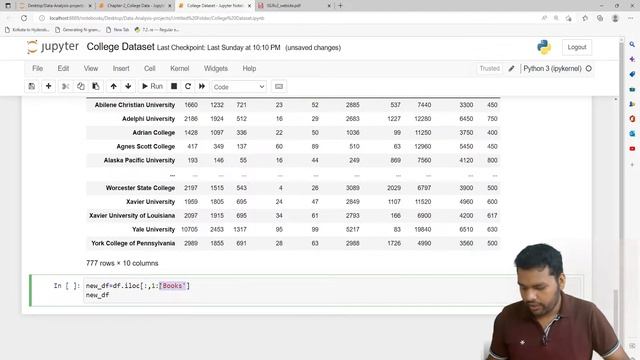Rename the notebook via College Dataset title
This screenshot has height=360, width=640.
(120, 47)
